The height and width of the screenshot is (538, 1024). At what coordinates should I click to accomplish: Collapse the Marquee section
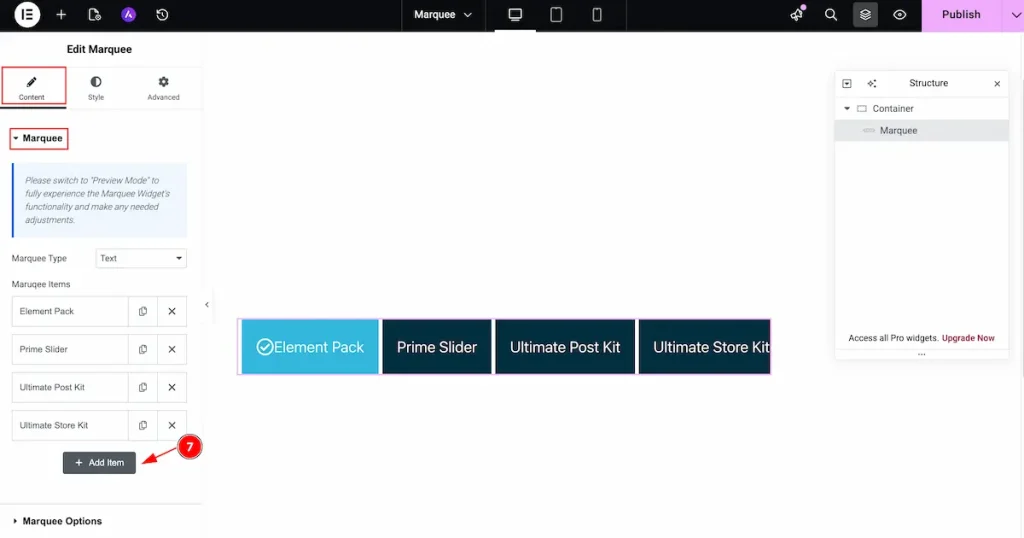[39, 138]
